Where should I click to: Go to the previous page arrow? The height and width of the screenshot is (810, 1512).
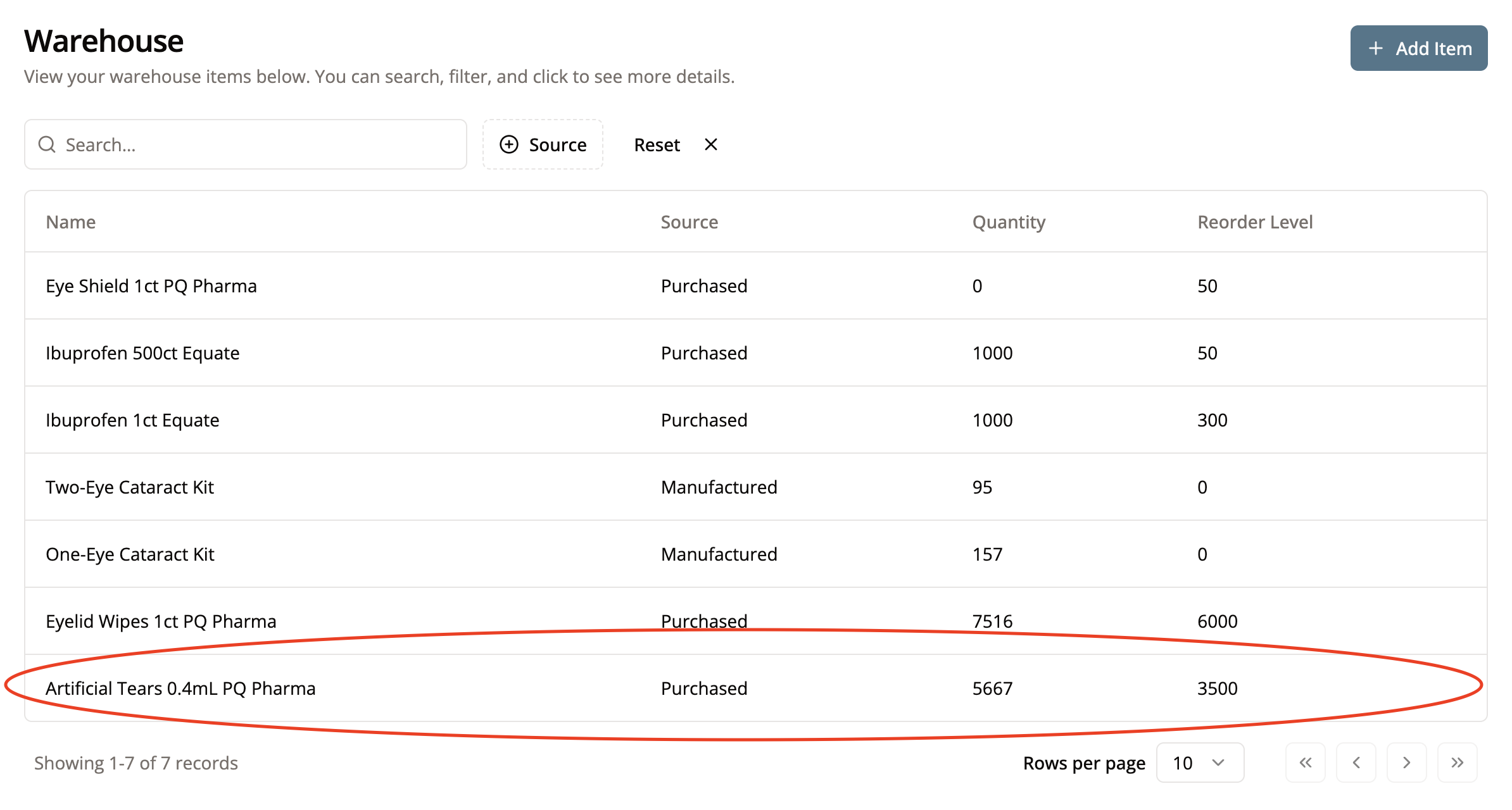(x=1356, y=763)
